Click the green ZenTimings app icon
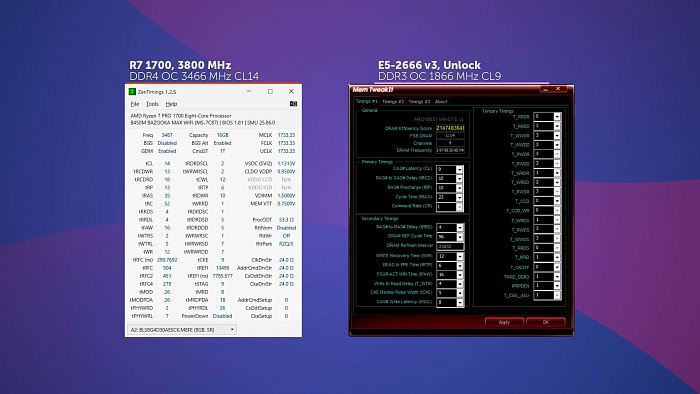The width and height of the screenshot is (700, 394). coord(132,91)
